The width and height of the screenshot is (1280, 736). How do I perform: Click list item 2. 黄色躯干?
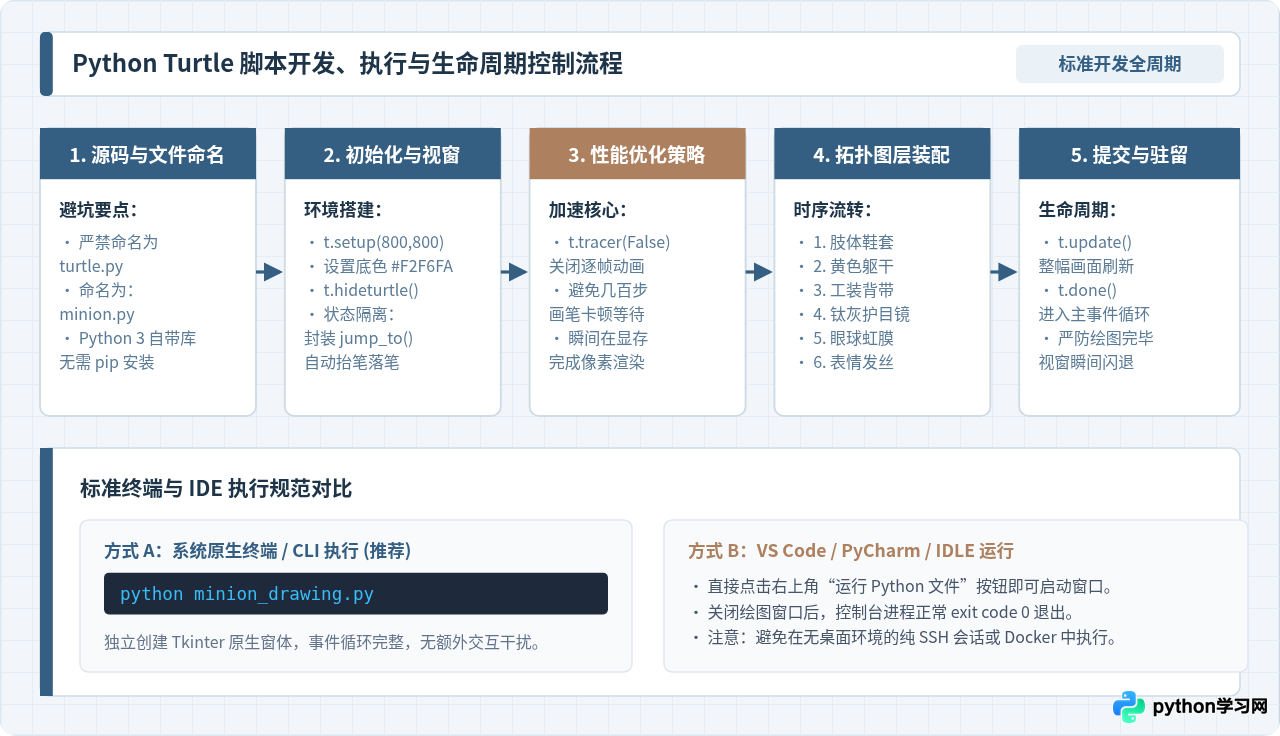[846, 266]
